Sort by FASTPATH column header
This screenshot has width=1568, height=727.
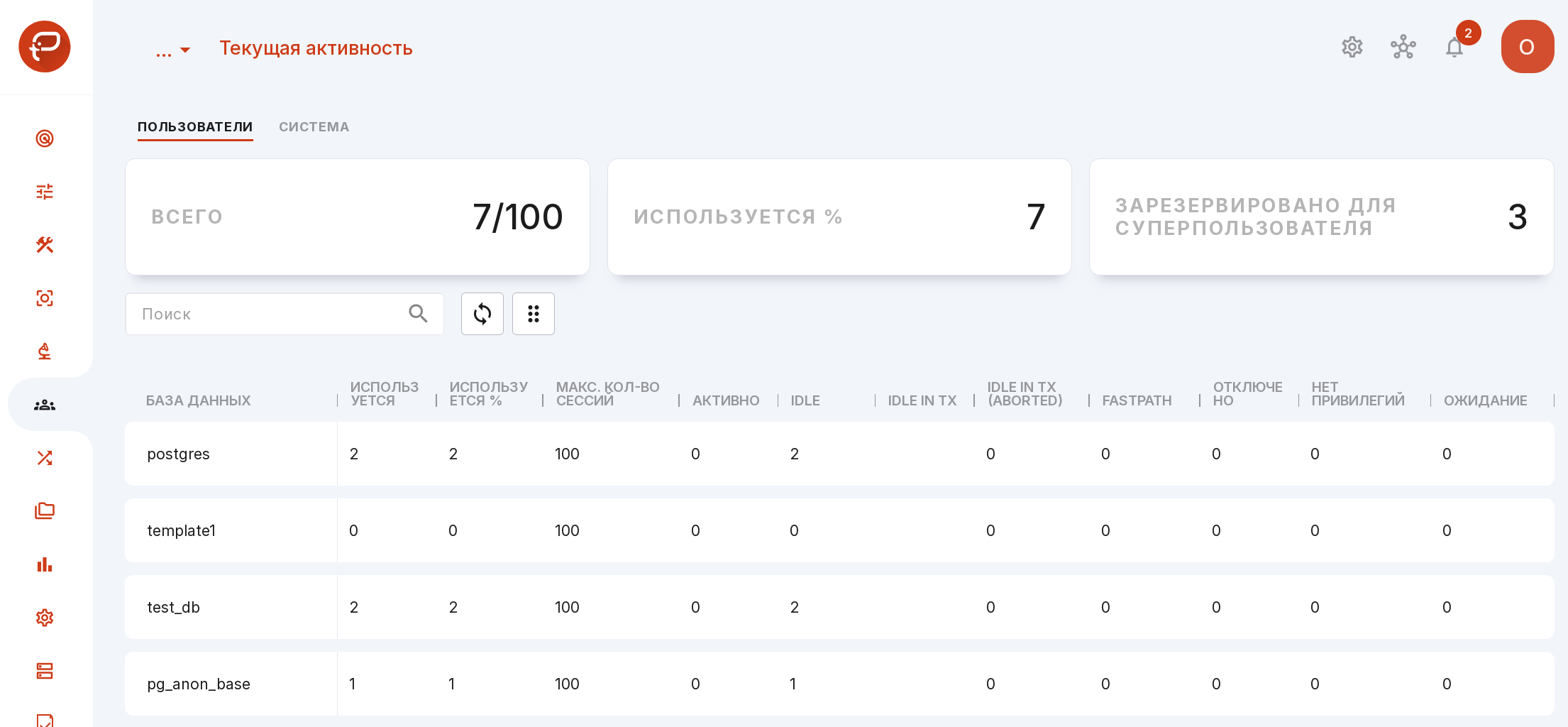pos(1137,400)
